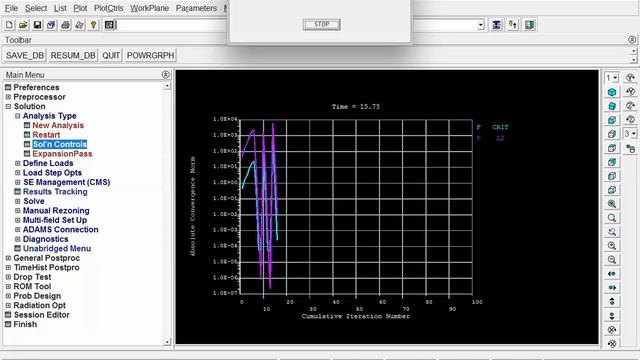The height and width of the screenshot is (360, 640).
Task: Click the command prompt icon beside input
Action: click(109, 25)
